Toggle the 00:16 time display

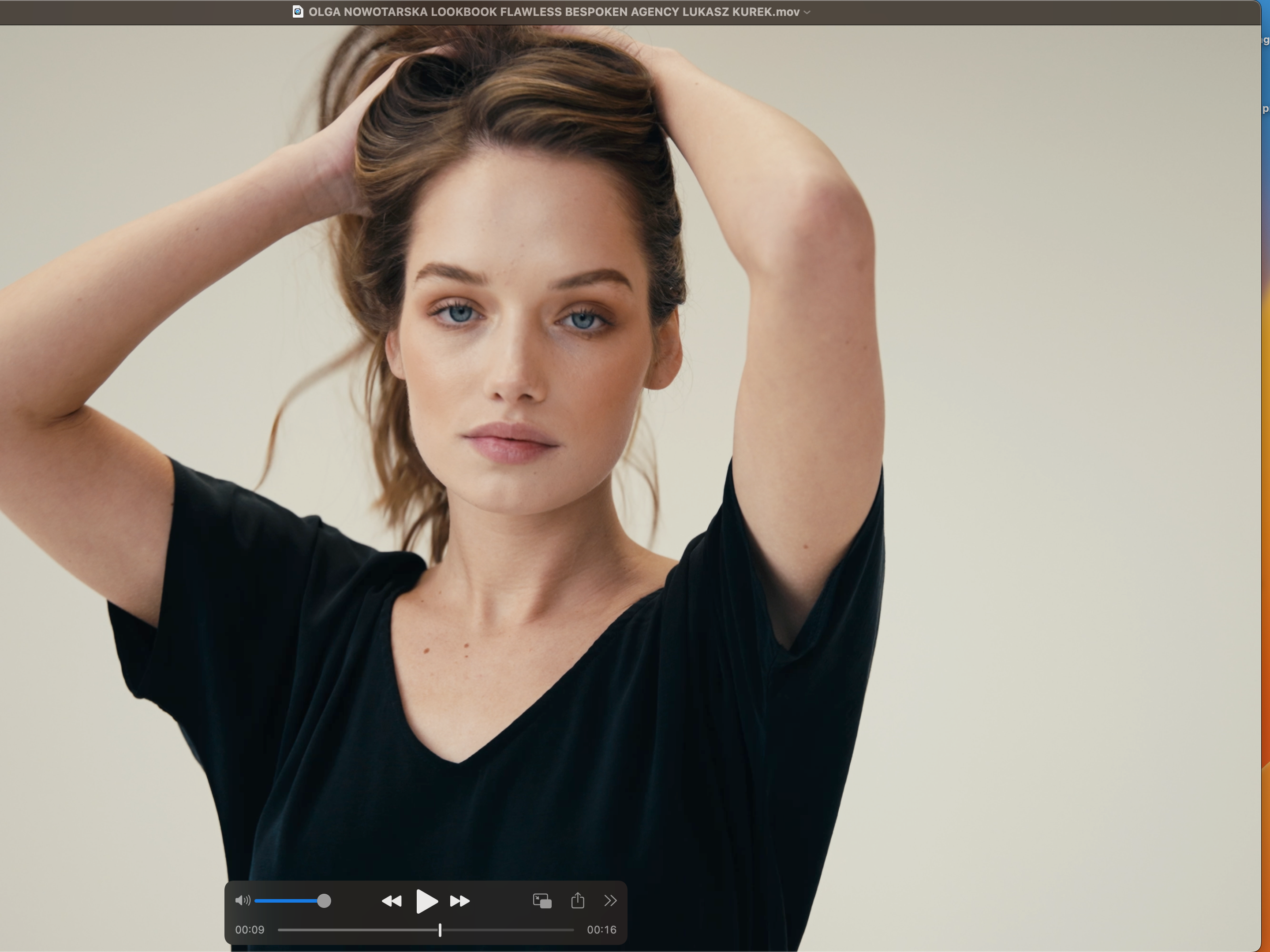(601, 930)
